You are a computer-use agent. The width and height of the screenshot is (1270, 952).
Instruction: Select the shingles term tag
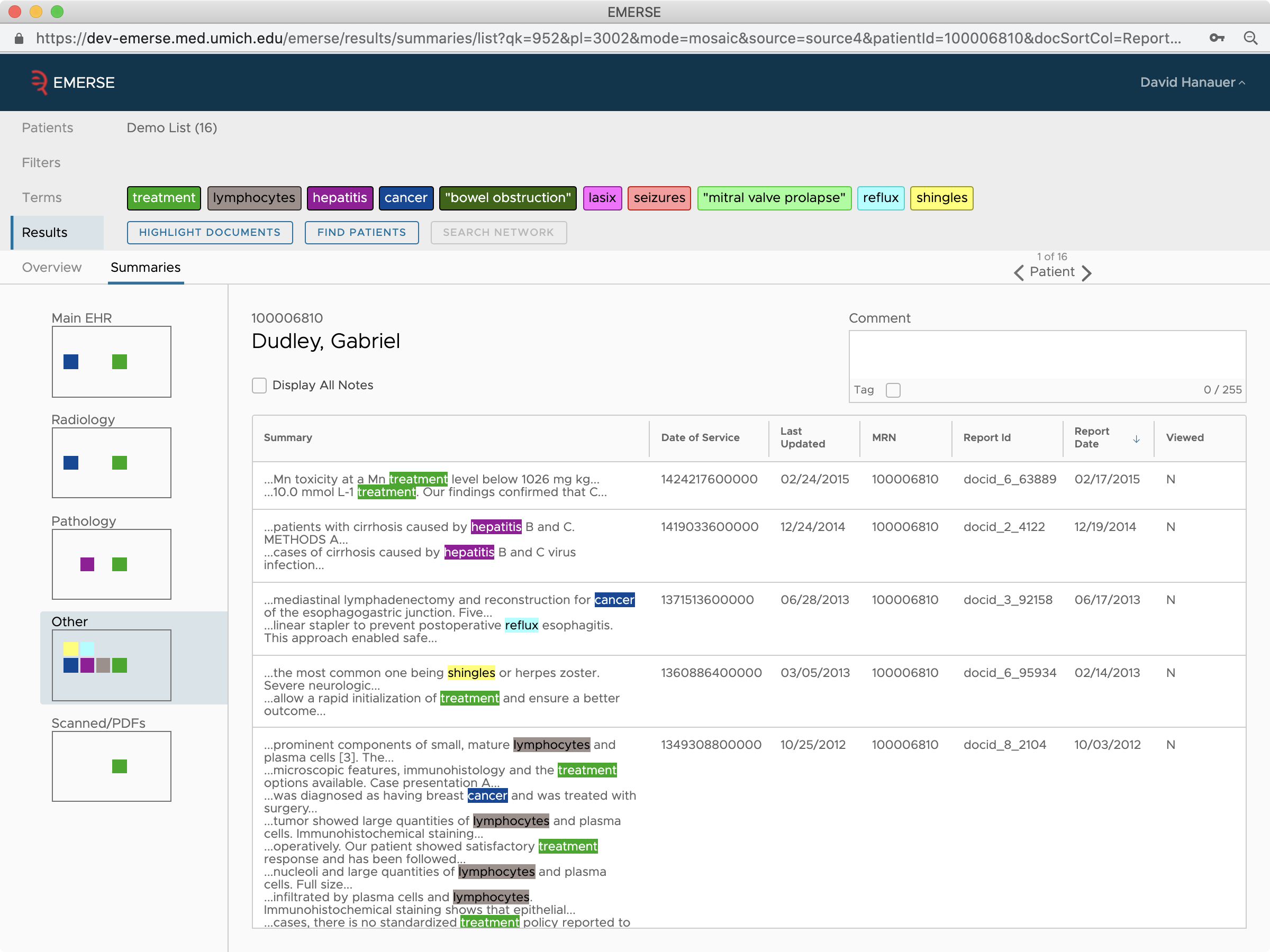point(941,198)
